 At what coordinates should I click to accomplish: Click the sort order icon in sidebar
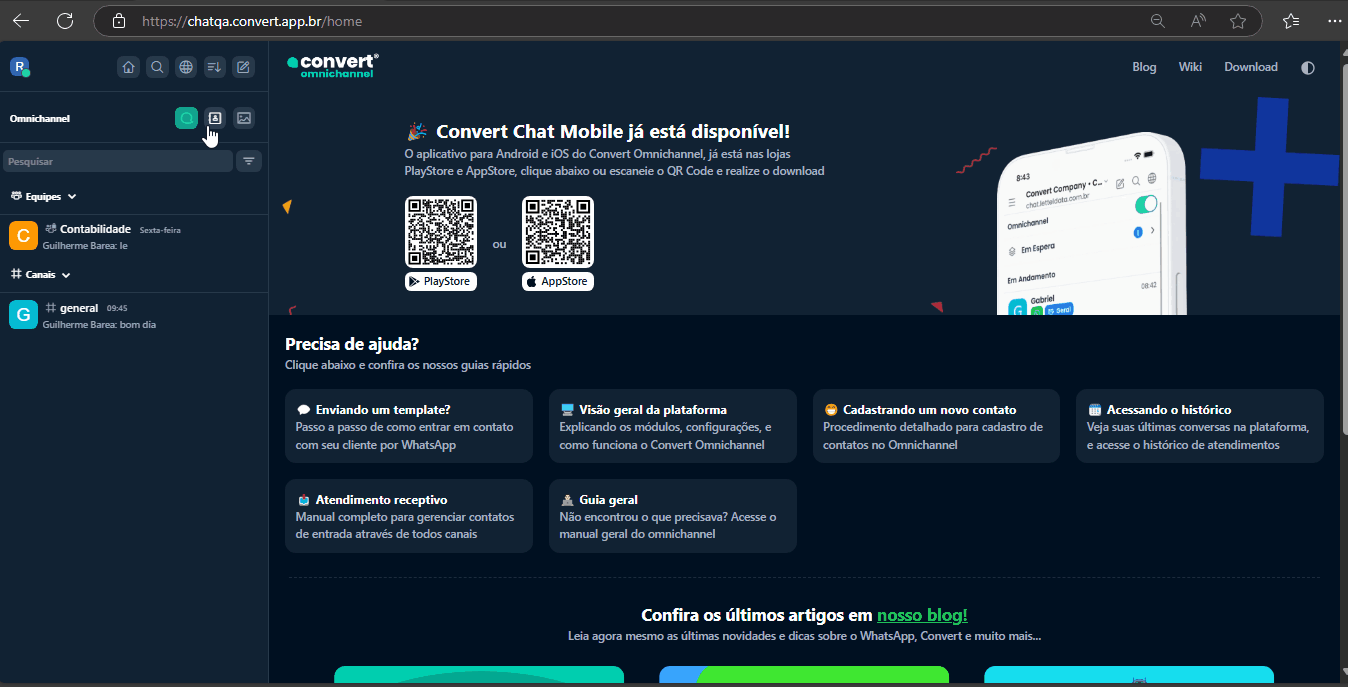click(x=215, y=67)
